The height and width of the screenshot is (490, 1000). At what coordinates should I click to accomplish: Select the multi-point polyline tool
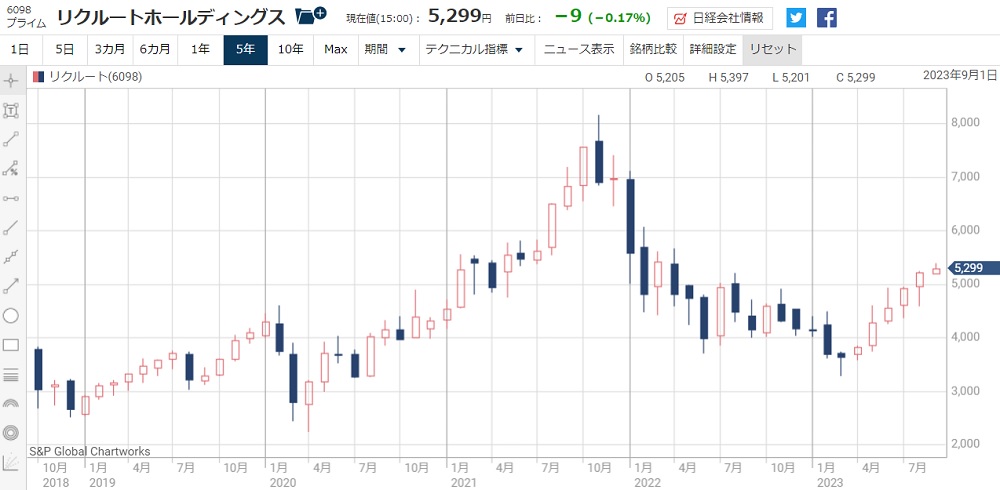pos(11,256)
